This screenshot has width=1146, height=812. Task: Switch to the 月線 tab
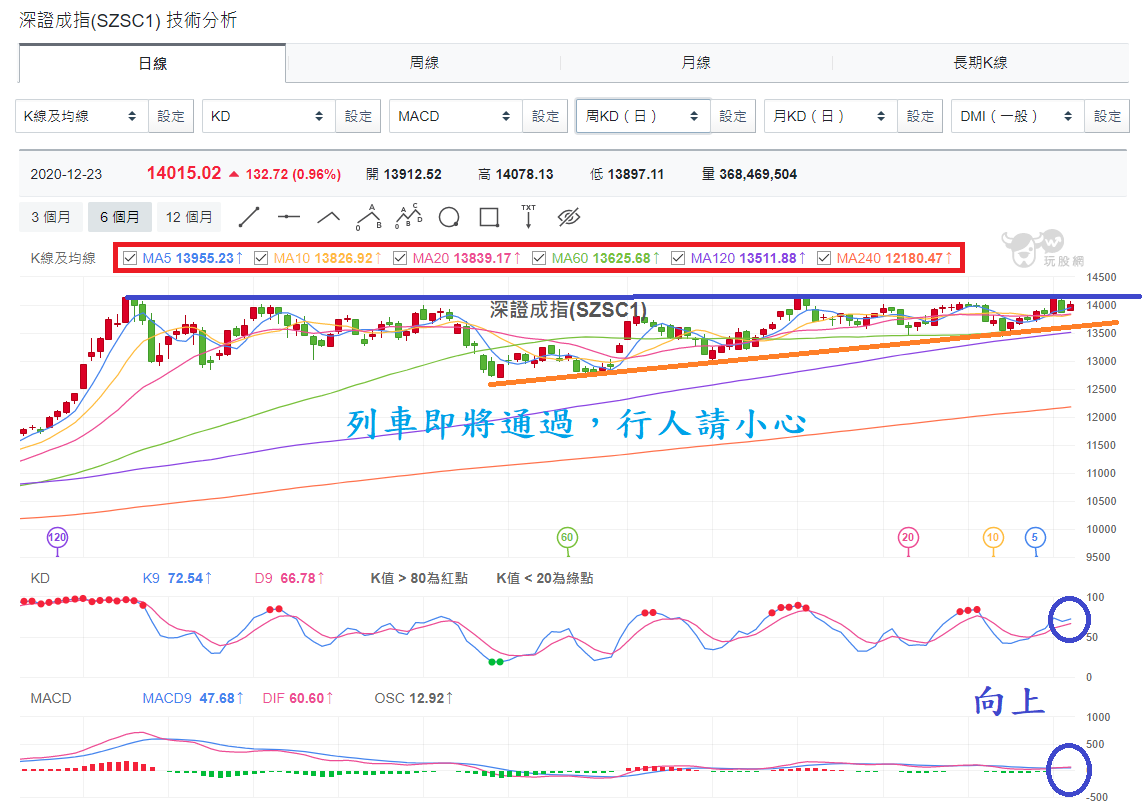tap(696, 63)
